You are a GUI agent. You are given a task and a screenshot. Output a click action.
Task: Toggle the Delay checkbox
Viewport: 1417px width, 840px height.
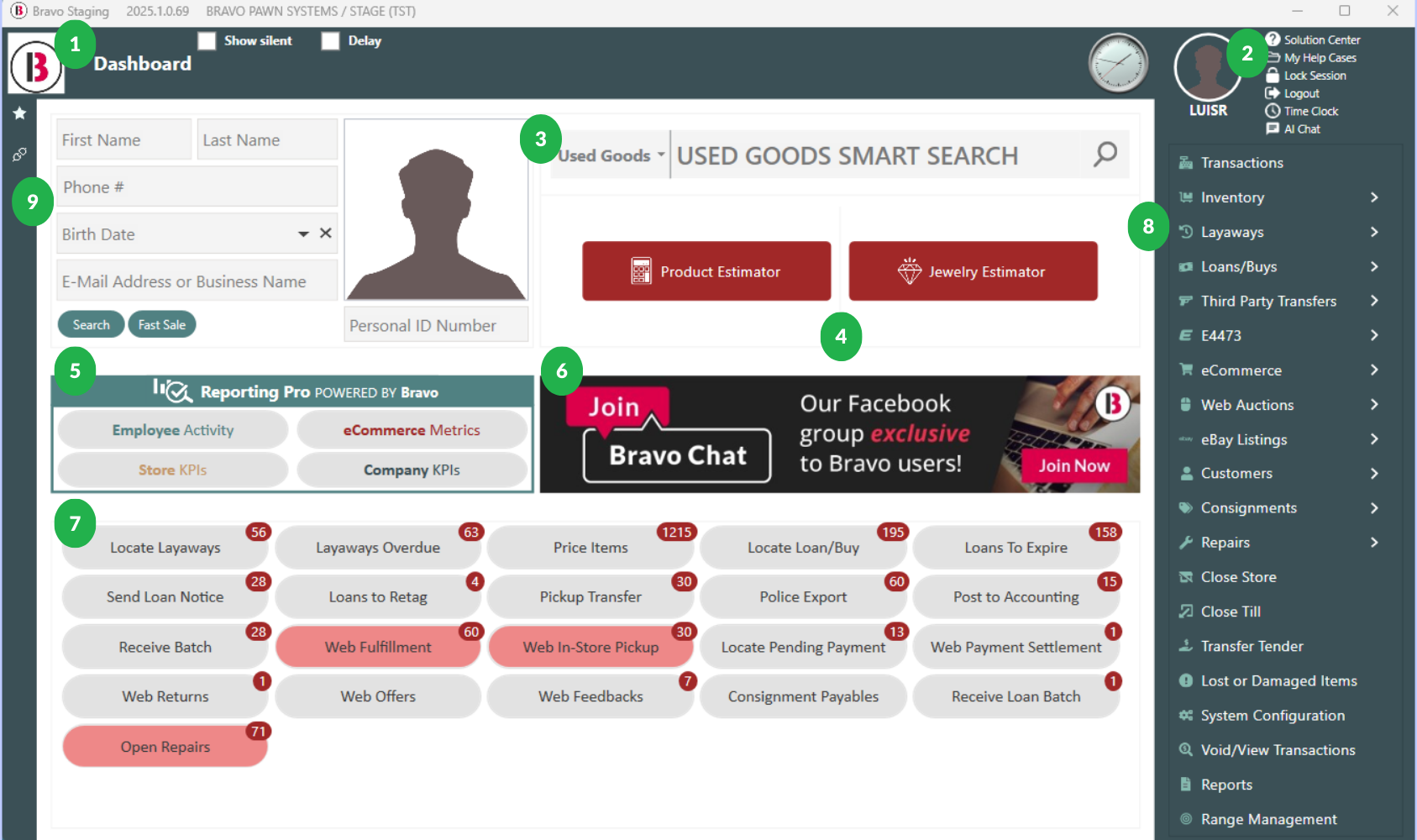[330, 41]
